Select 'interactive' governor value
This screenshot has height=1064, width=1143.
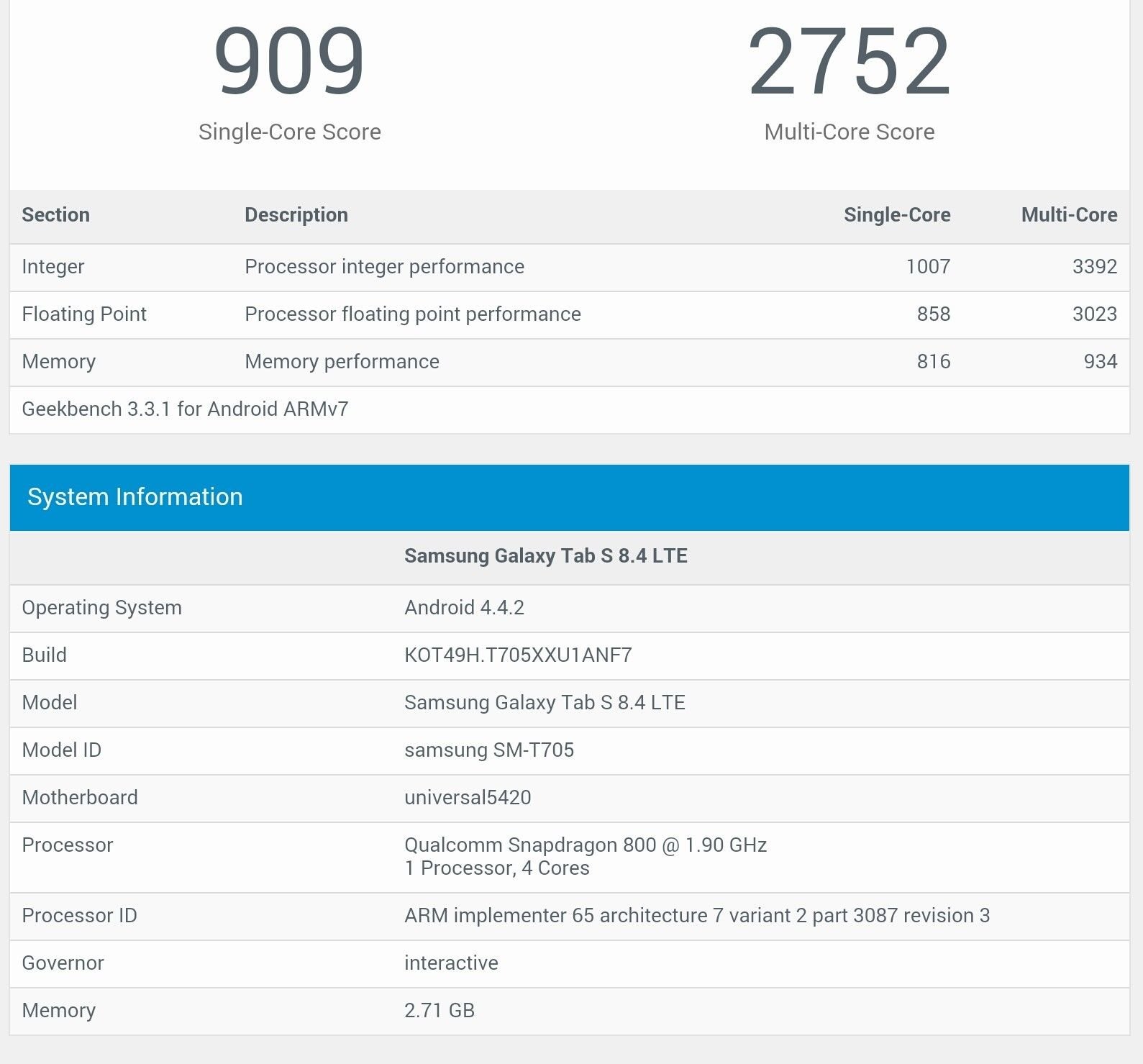pos(451,963)
